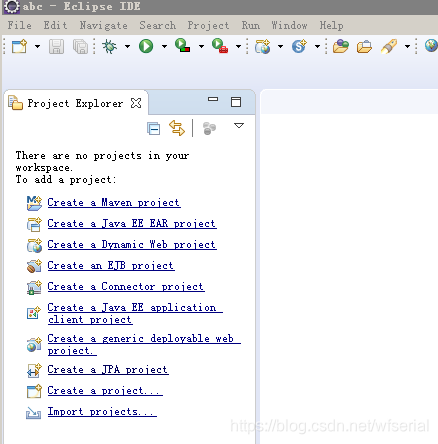Open the Edit menu
Image resolution: width=438 pixels, height=444 pixels.
tap(55, 25)
